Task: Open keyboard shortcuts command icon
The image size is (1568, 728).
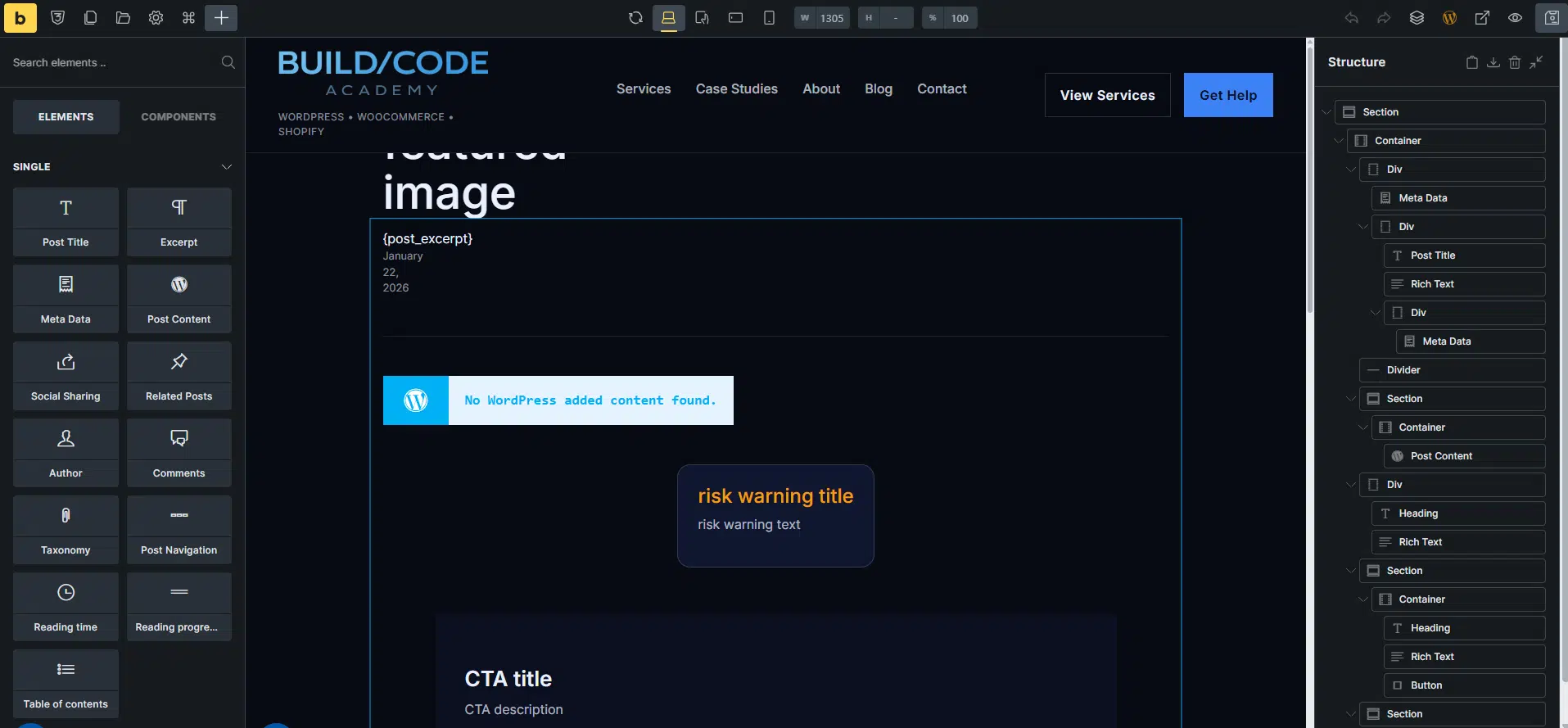Action: (188, 18)
